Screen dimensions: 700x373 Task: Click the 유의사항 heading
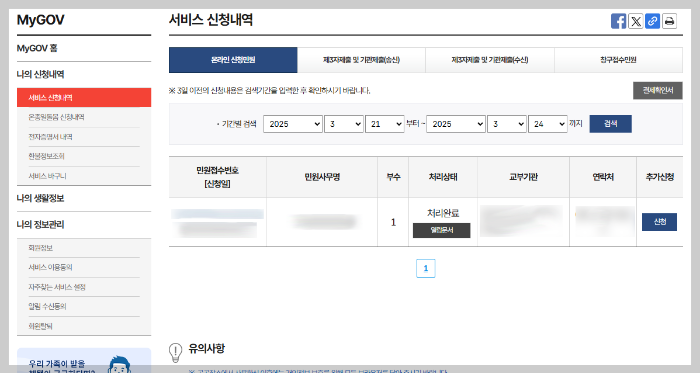pos(207,348)
